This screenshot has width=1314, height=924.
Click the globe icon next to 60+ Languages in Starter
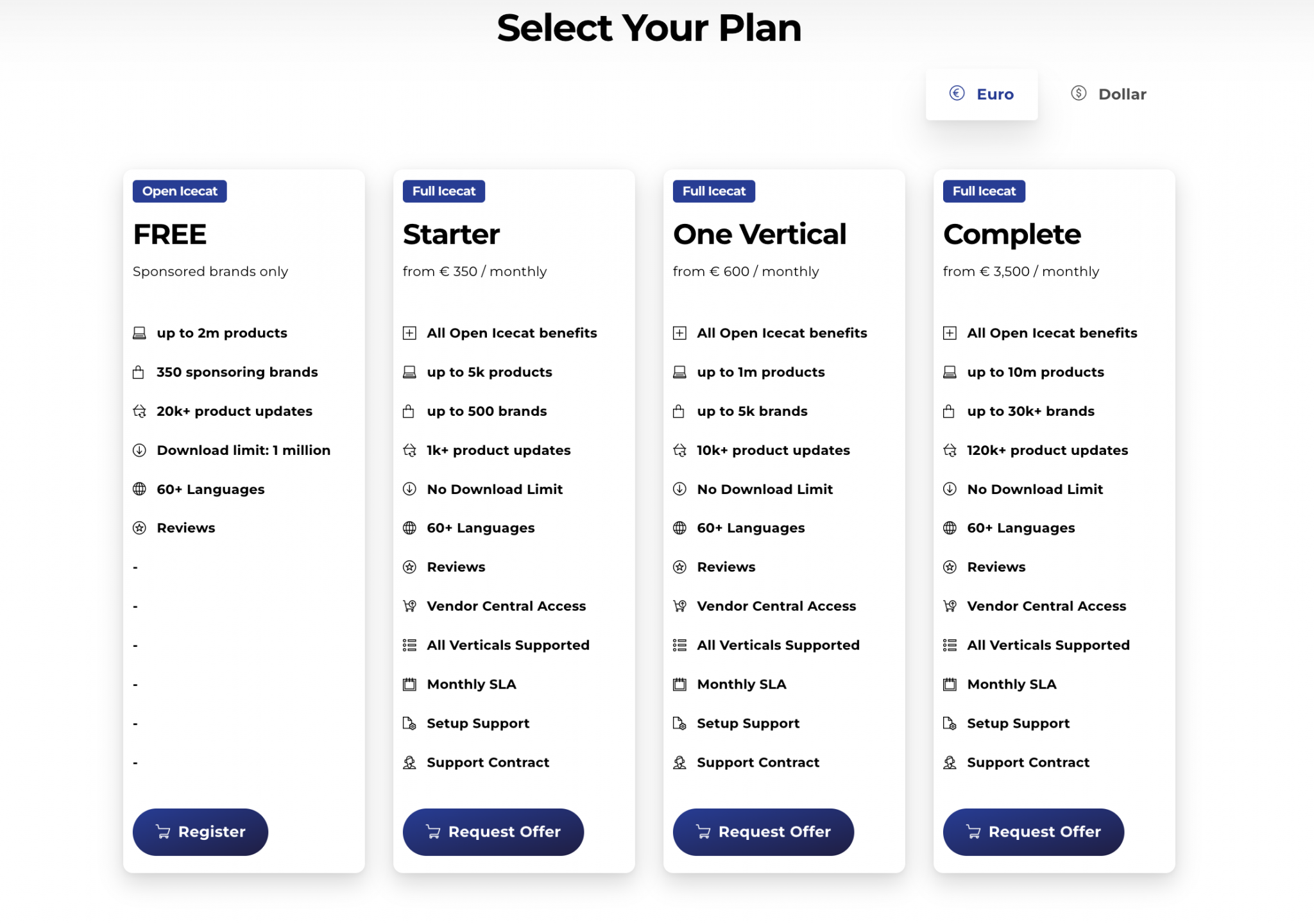[x=409, y=528]
